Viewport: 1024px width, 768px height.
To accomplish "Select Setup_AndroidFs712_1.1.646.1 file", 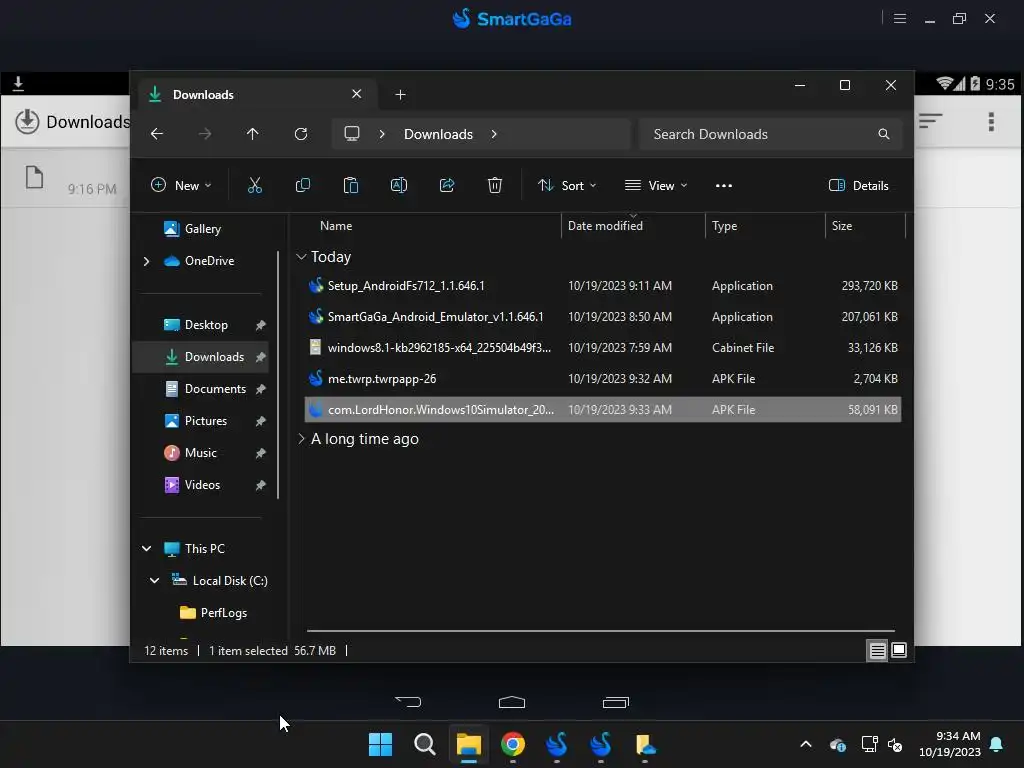I will tap(603, 285).
